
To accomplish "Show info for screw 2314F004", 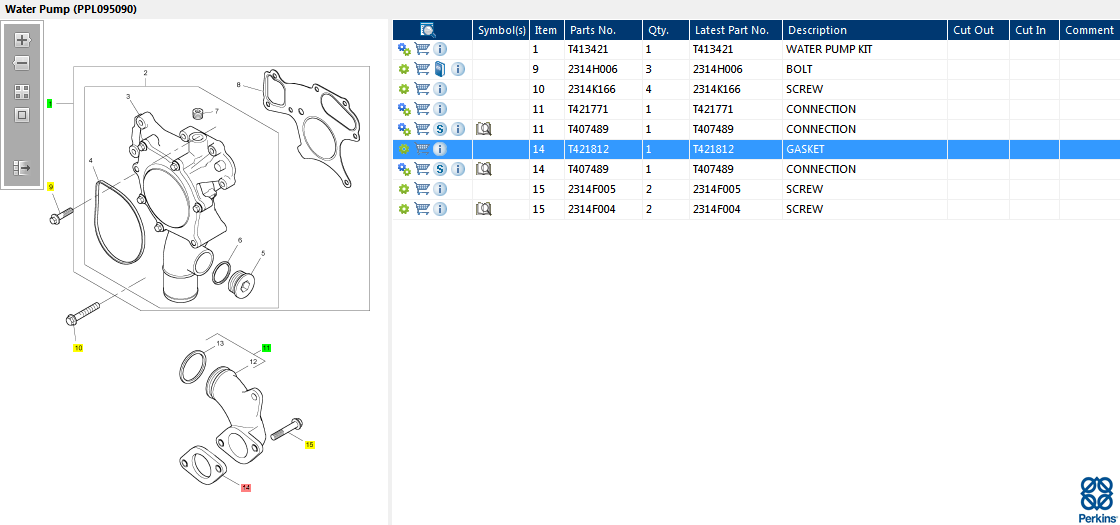I will coord(441,209).
